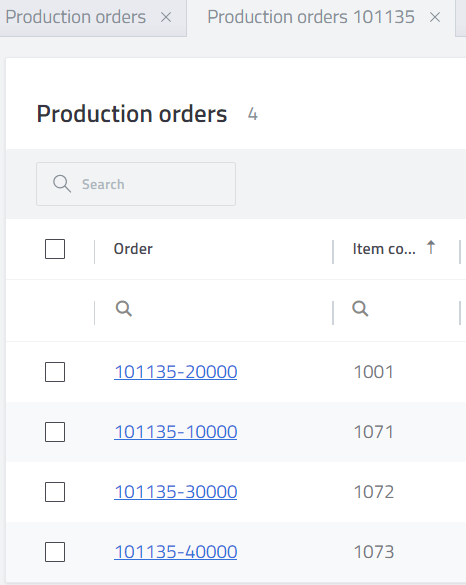Click the magnifier icon in main Search box

pos(62,184)
